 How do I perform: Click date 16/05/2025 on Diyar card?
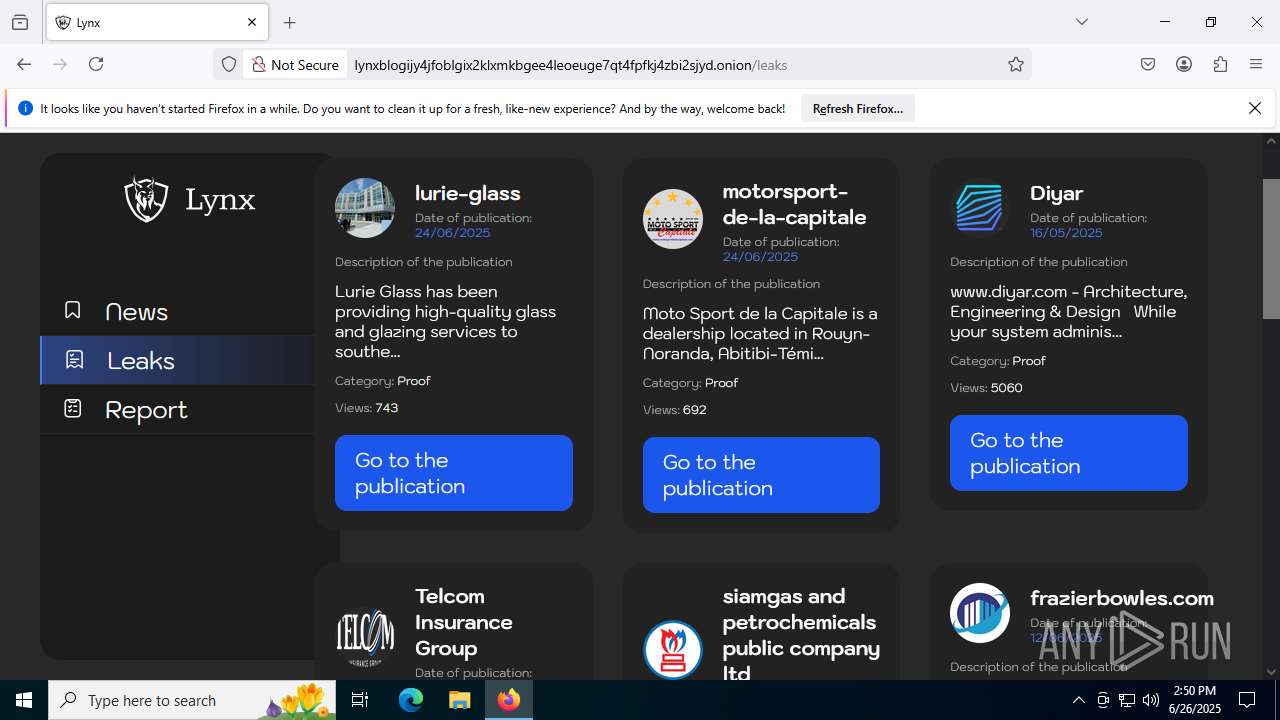1066,233
